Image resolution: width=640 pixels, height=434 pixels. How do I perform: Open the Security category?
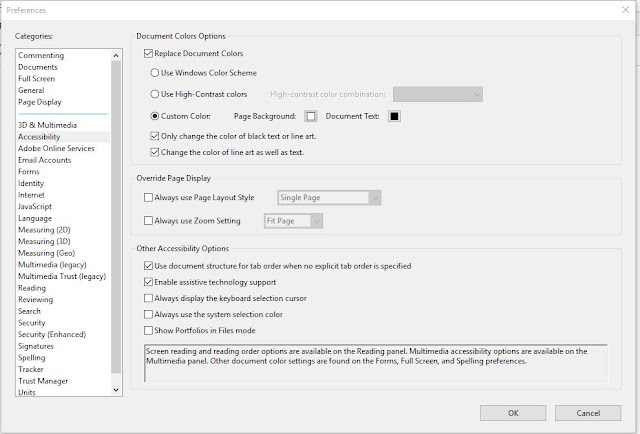click(31, 323)
